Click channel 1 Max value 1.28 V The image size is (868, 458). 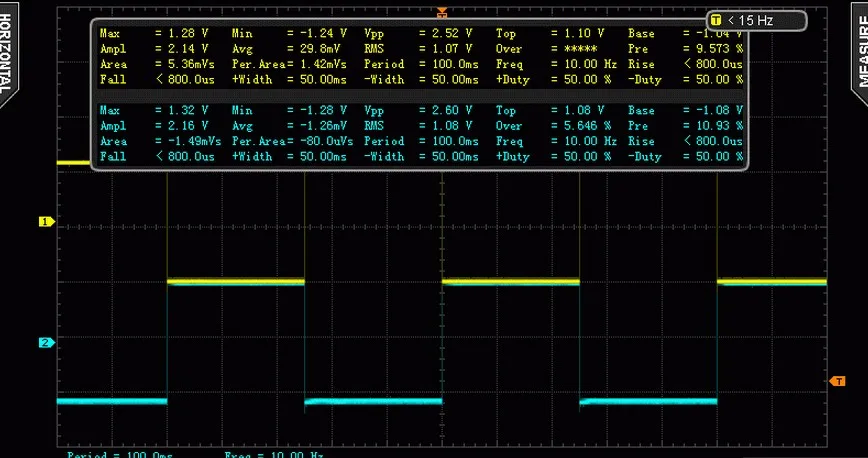[189, 33]
